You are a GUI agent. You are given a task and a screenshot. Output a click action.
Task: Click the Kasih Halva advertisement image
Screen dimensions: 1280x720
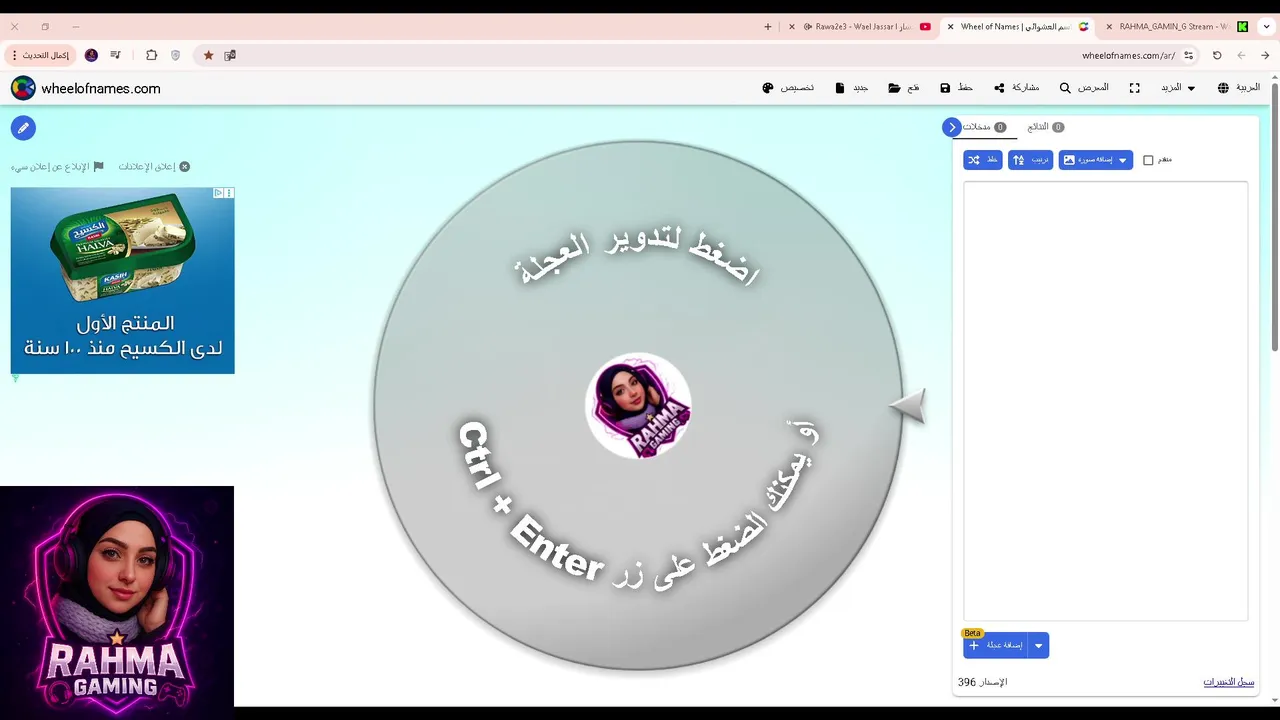coord(122,280)
